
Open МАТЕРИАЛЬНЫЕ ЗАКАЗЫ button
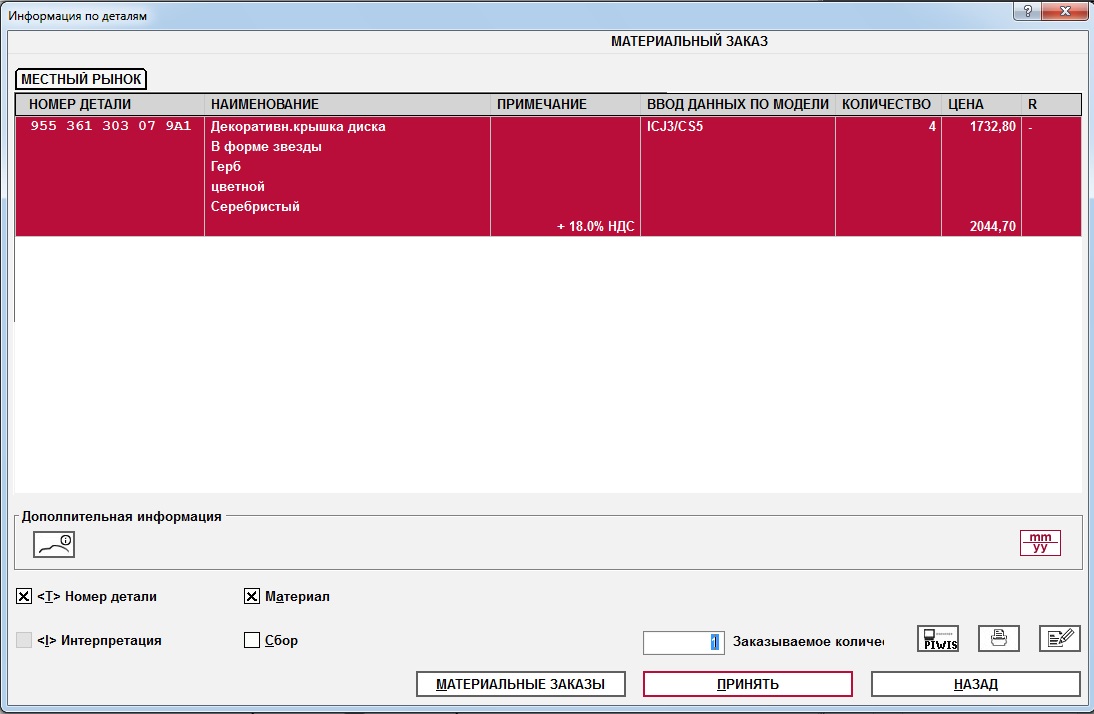tap(520, 684)
